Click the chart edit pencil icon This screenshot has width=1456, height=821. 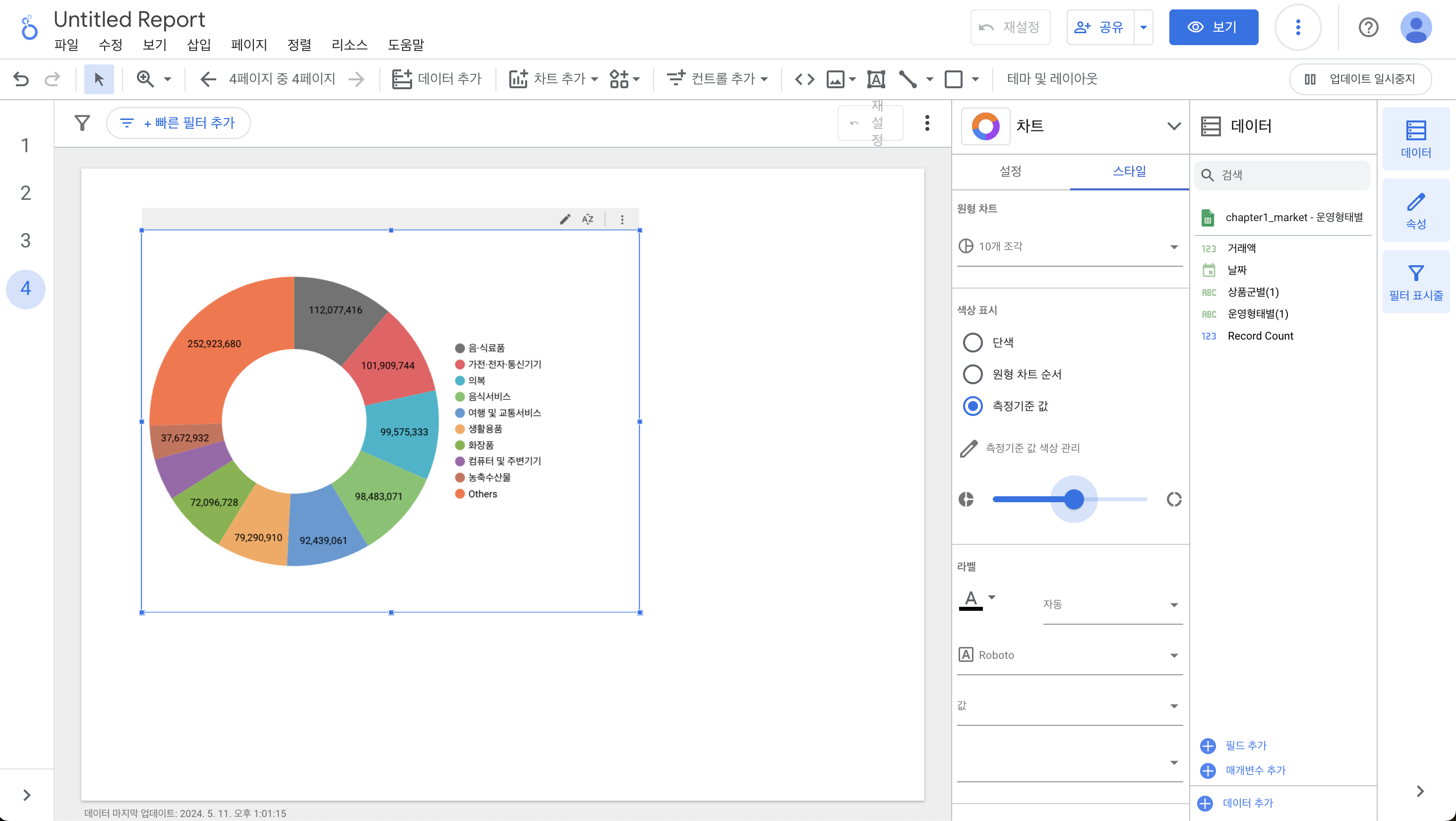(x=565, y=219)
